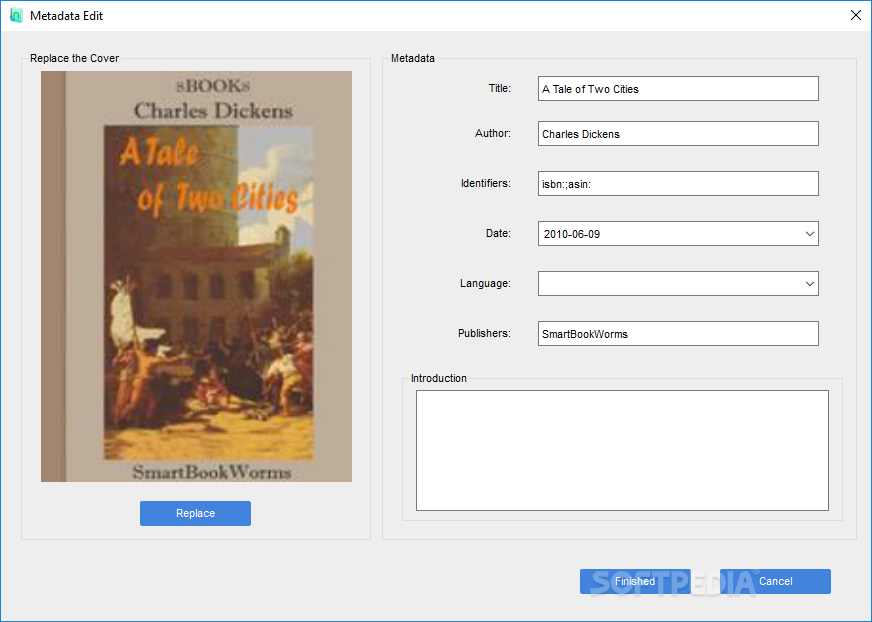Image resolution: width=872 pixels, height=622 pixels.
Task: Open the Date dropdown arrow
Action: click(810, 234)
